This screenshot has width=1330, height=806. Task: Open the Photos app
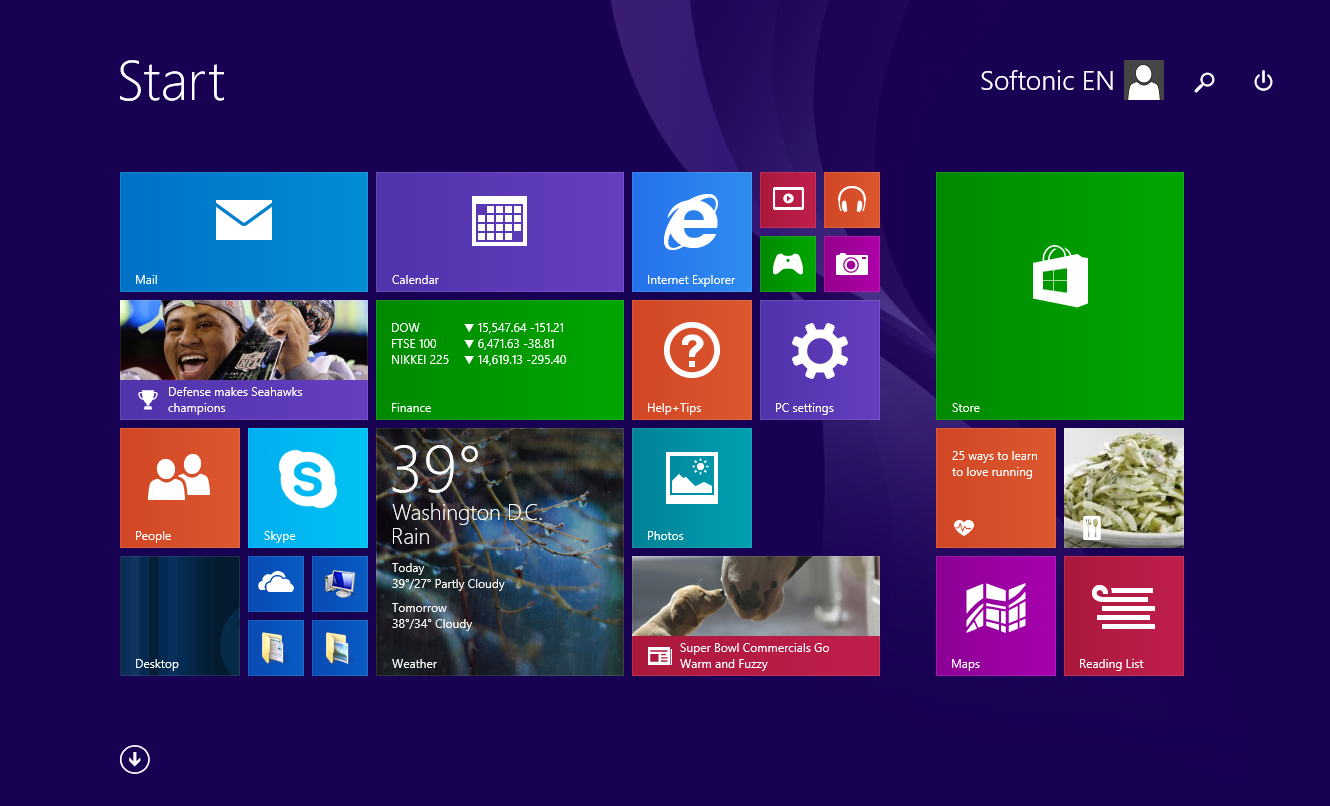(691, 488)
